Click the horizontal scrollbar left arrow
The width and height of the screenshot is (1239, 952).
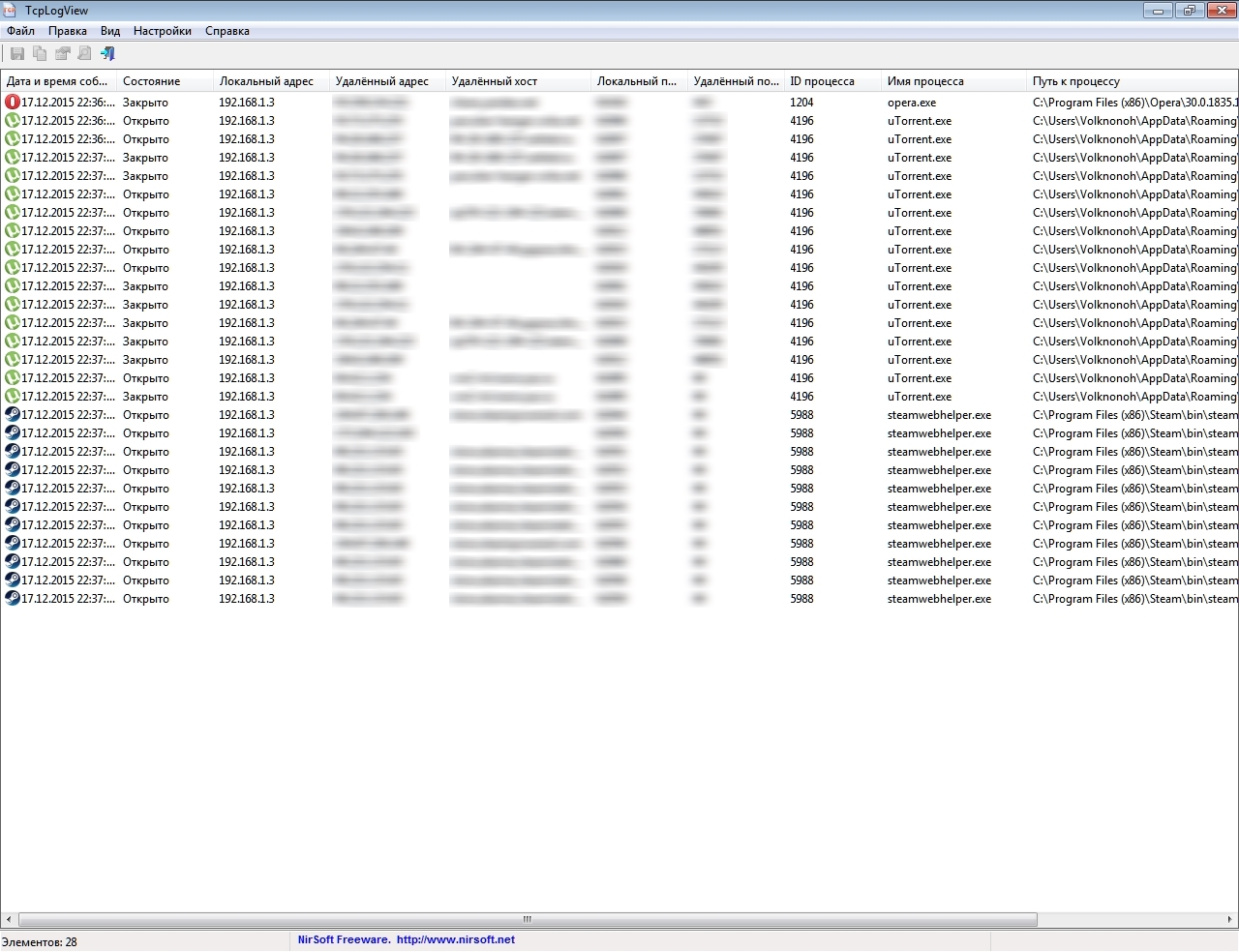(x=10, y=919)
